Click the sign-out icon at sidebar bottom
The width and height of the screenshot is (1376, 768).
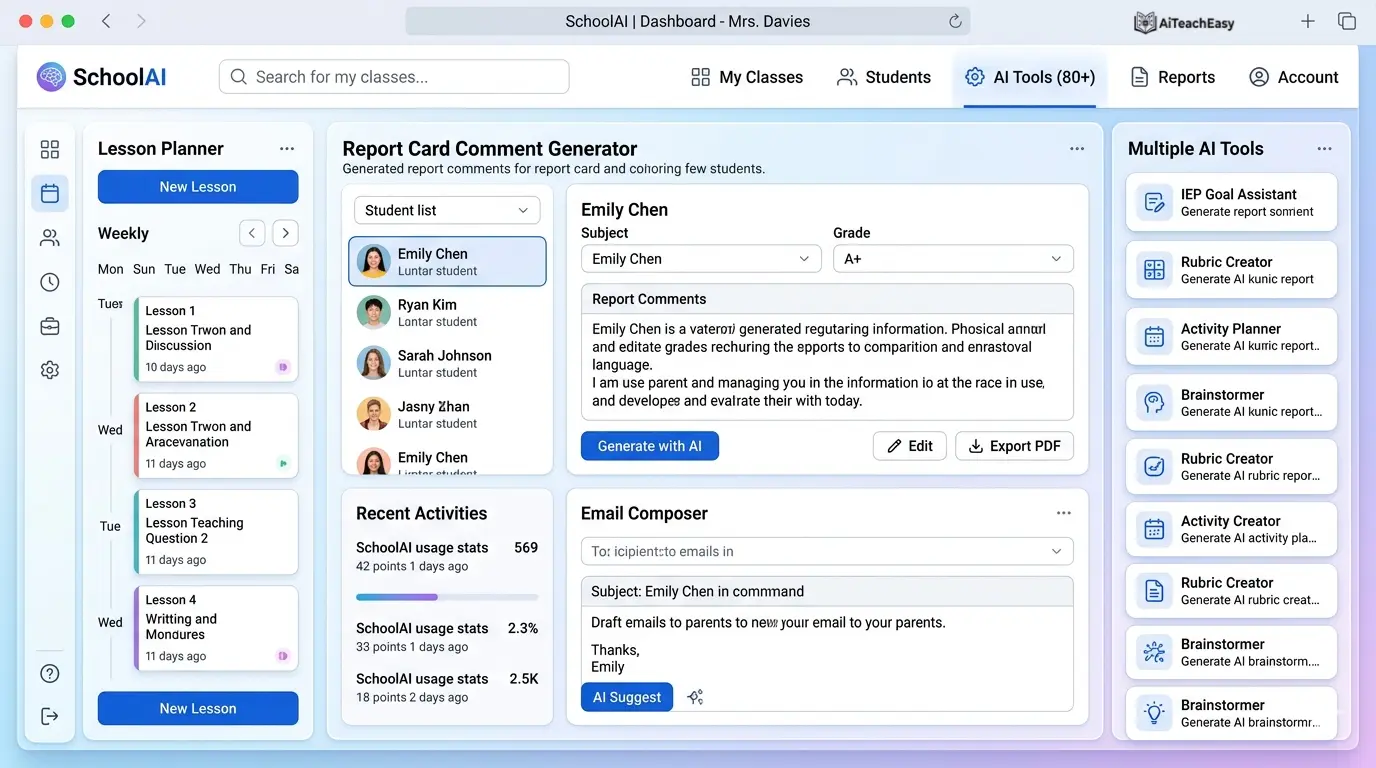50,715
